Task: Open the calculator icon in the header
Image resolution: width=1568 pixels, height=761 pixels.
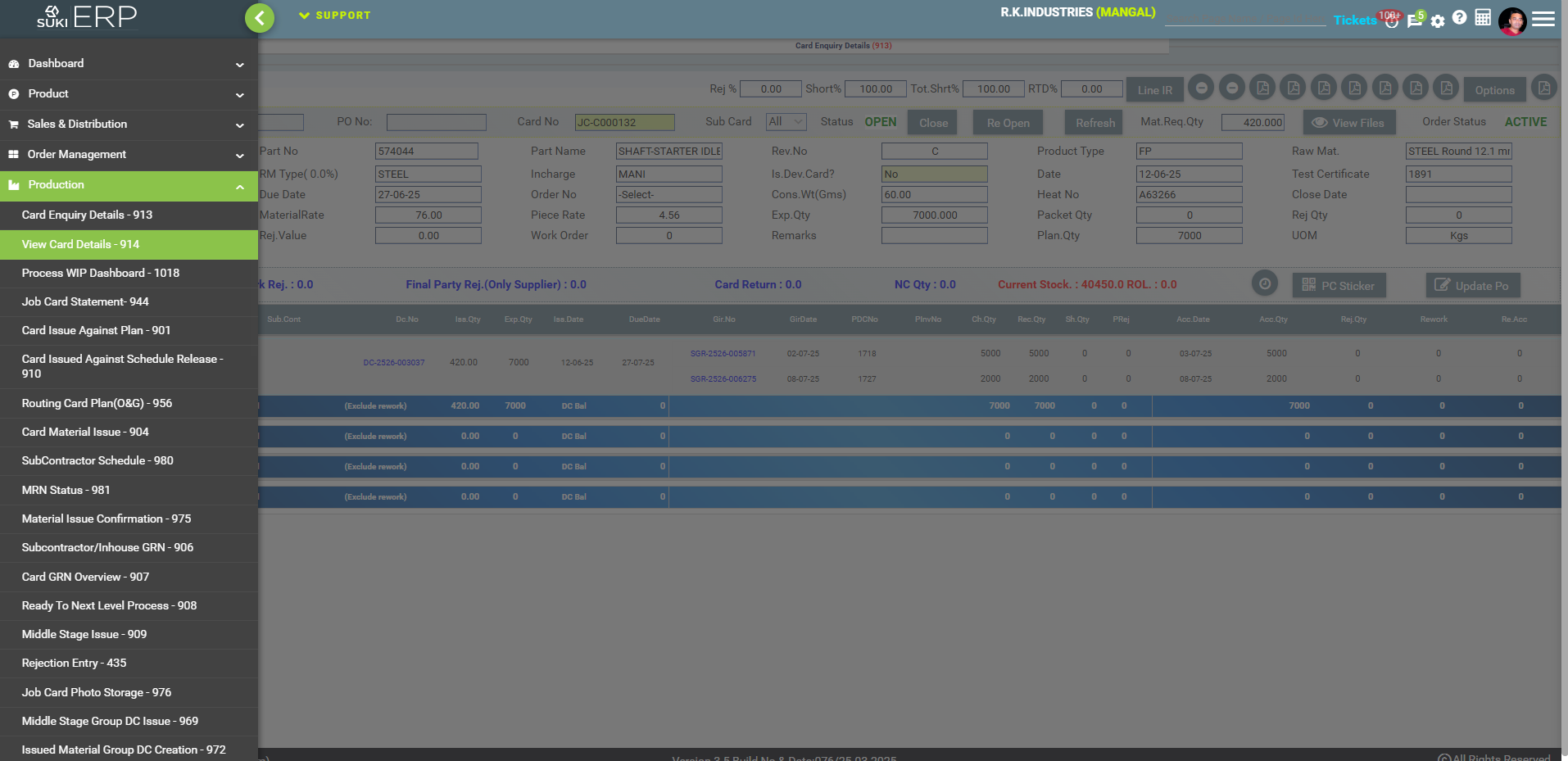Action: tap(1483, 18)
